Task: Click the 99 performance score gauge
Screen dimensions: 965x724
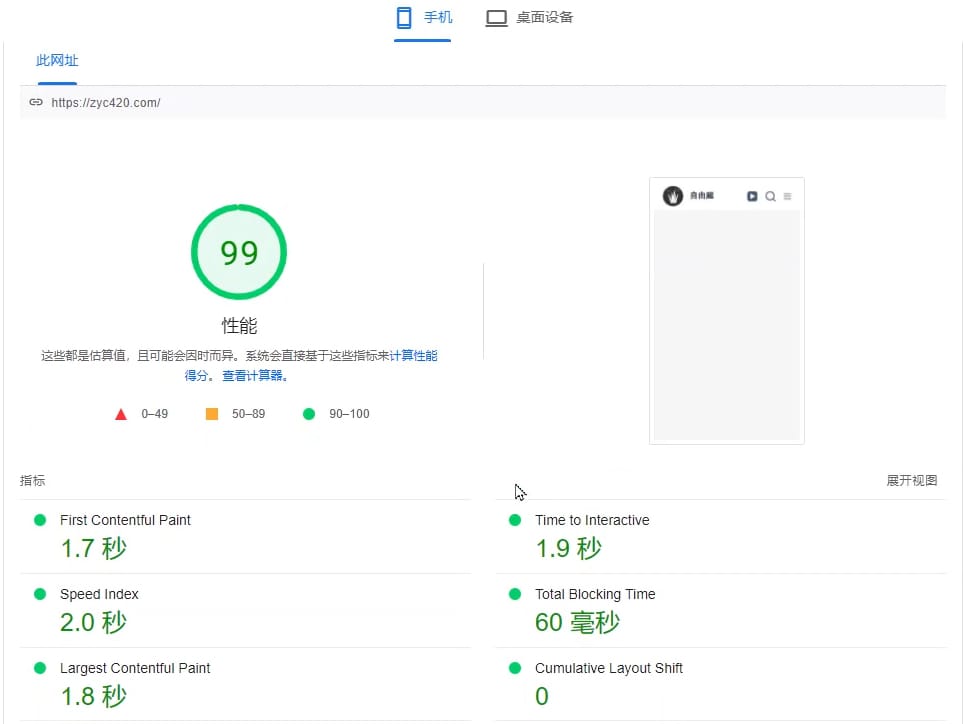Action: tap(239, 252)
